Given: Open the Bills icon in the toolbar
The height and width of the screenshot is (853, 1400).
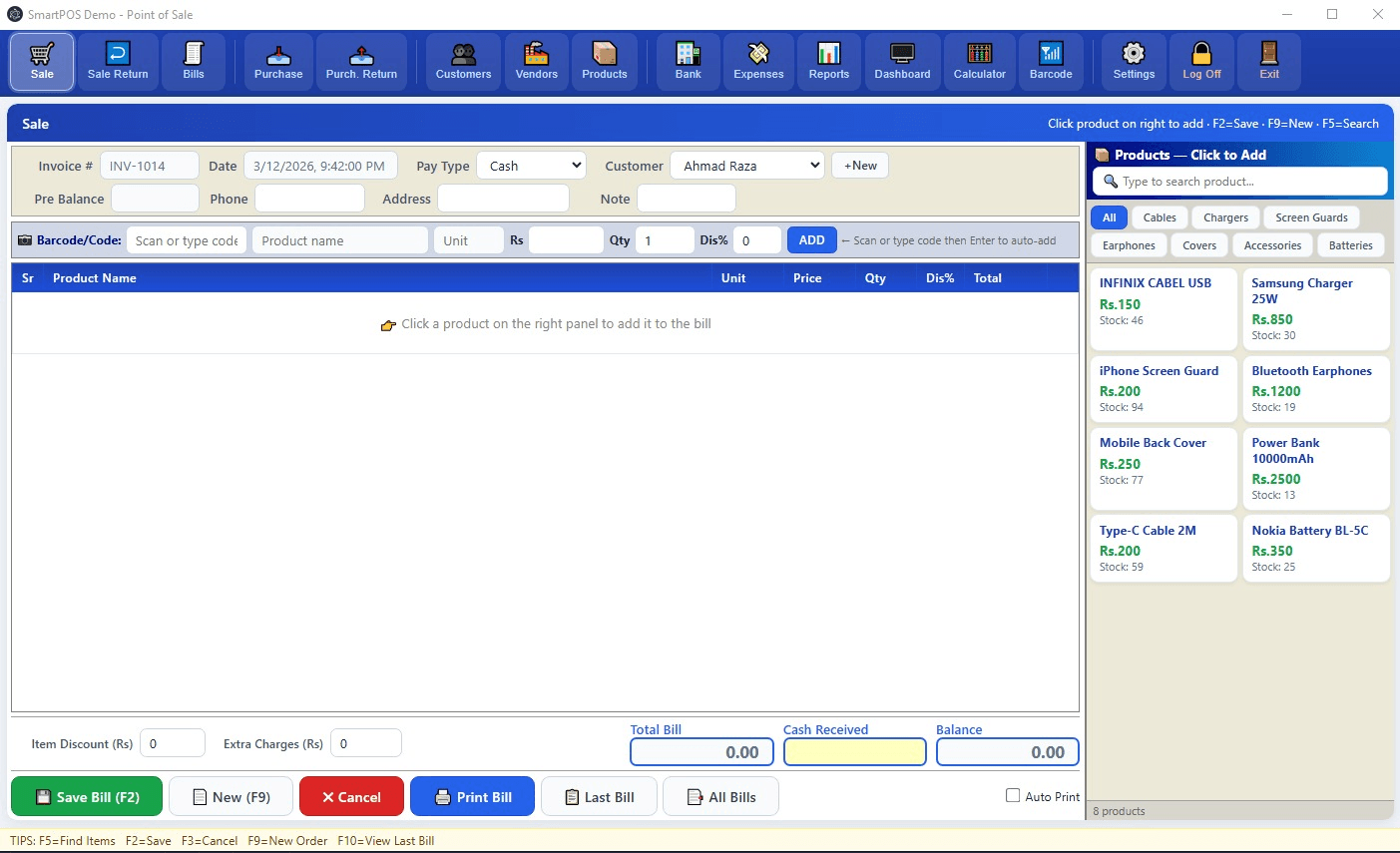Looking at the screenshot, I should click(193, 61).
